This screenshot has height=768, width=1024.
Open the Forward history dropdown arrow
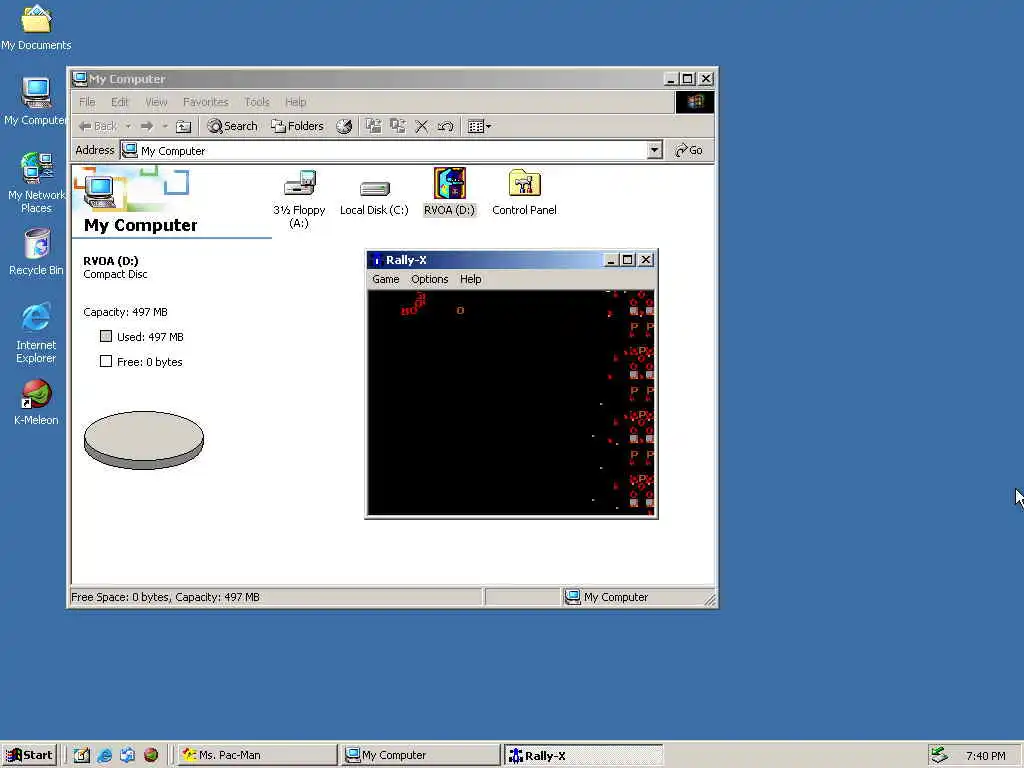pos(165,126)
